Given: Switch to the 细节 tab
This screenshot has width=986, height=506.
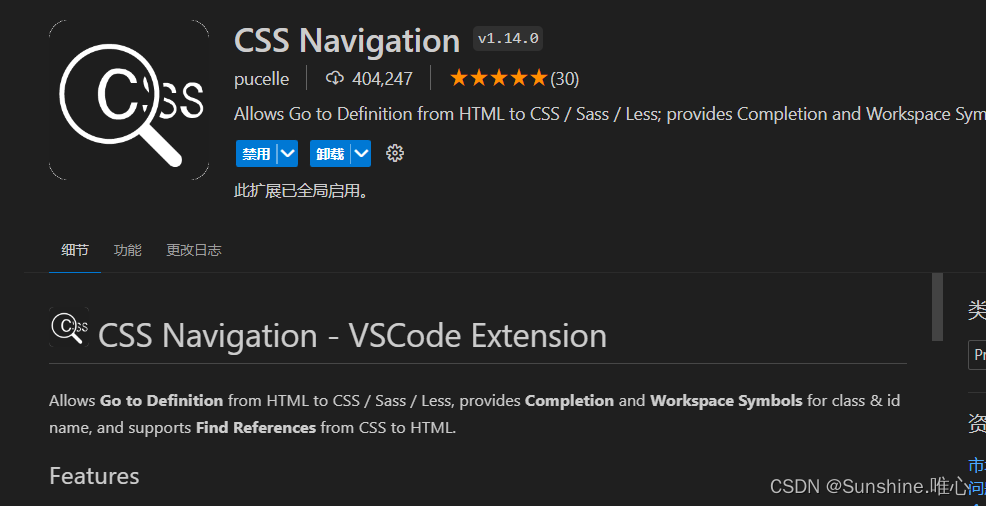Looking at the screenshot, I should (x=75, y=250).
